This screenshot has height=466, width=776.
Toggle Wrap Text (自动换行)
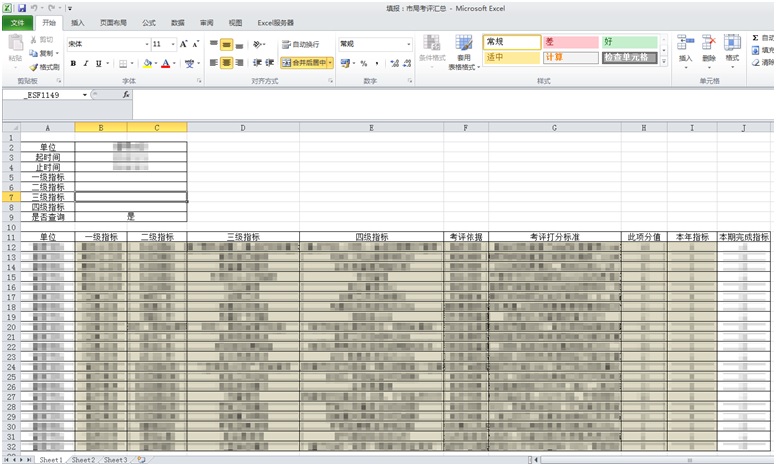point(301,44)
